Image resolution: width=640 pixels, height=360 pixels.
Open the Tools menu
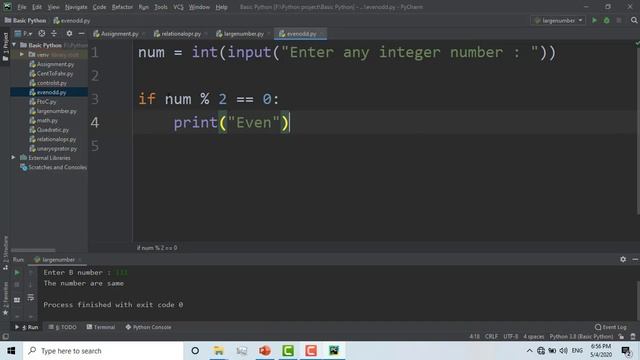(161, 7)
